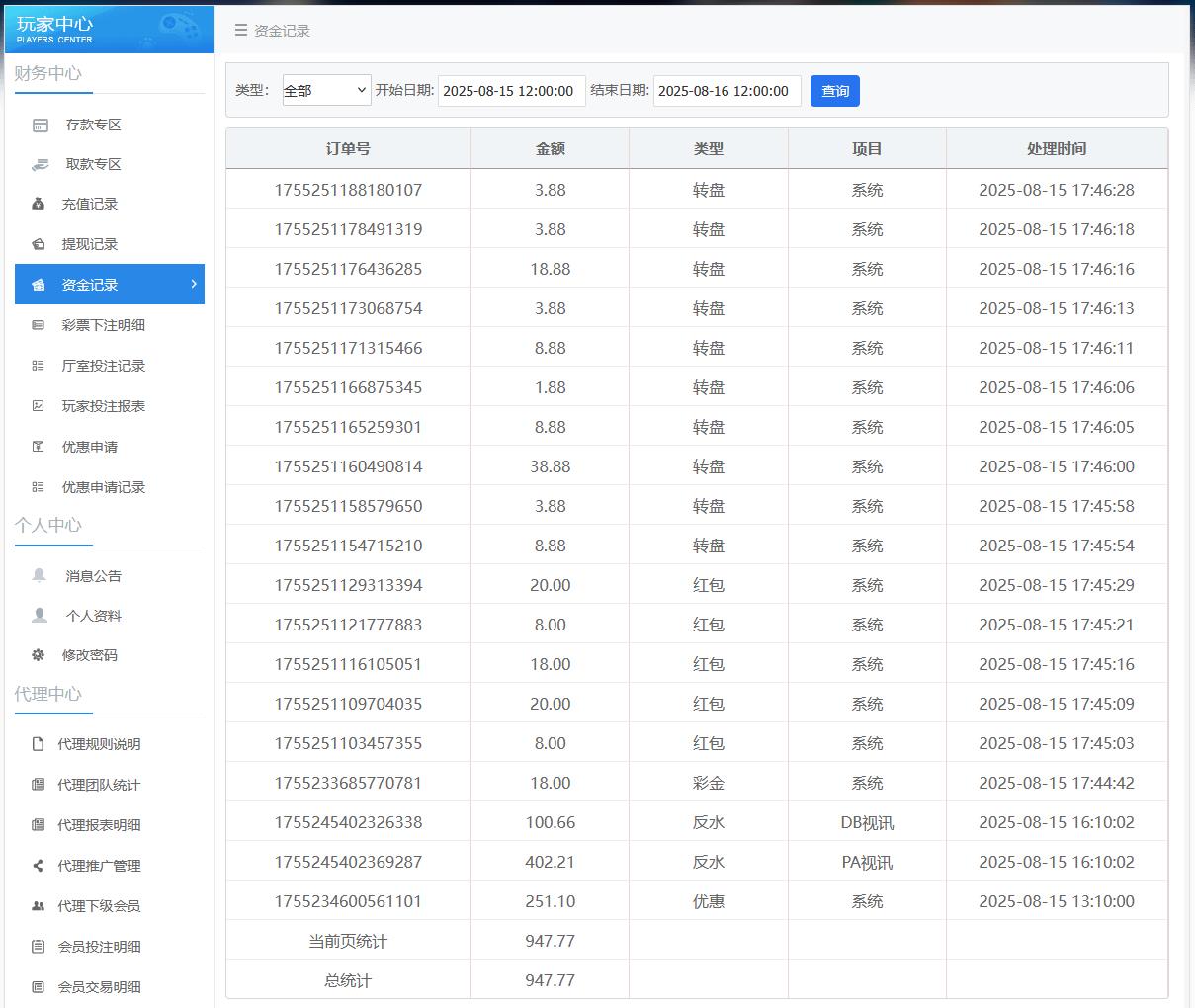Select order row 1755251188180107
1195x1008 pixels.
tap(348, 190)
